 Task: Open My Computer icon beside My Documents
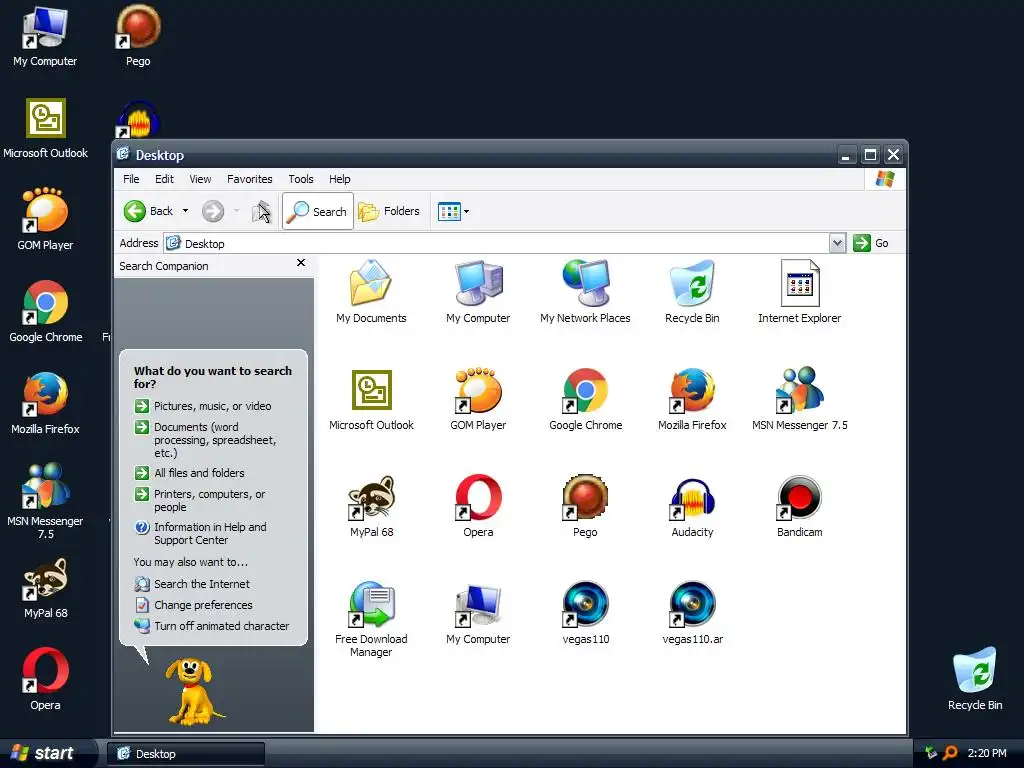(478, 283)
